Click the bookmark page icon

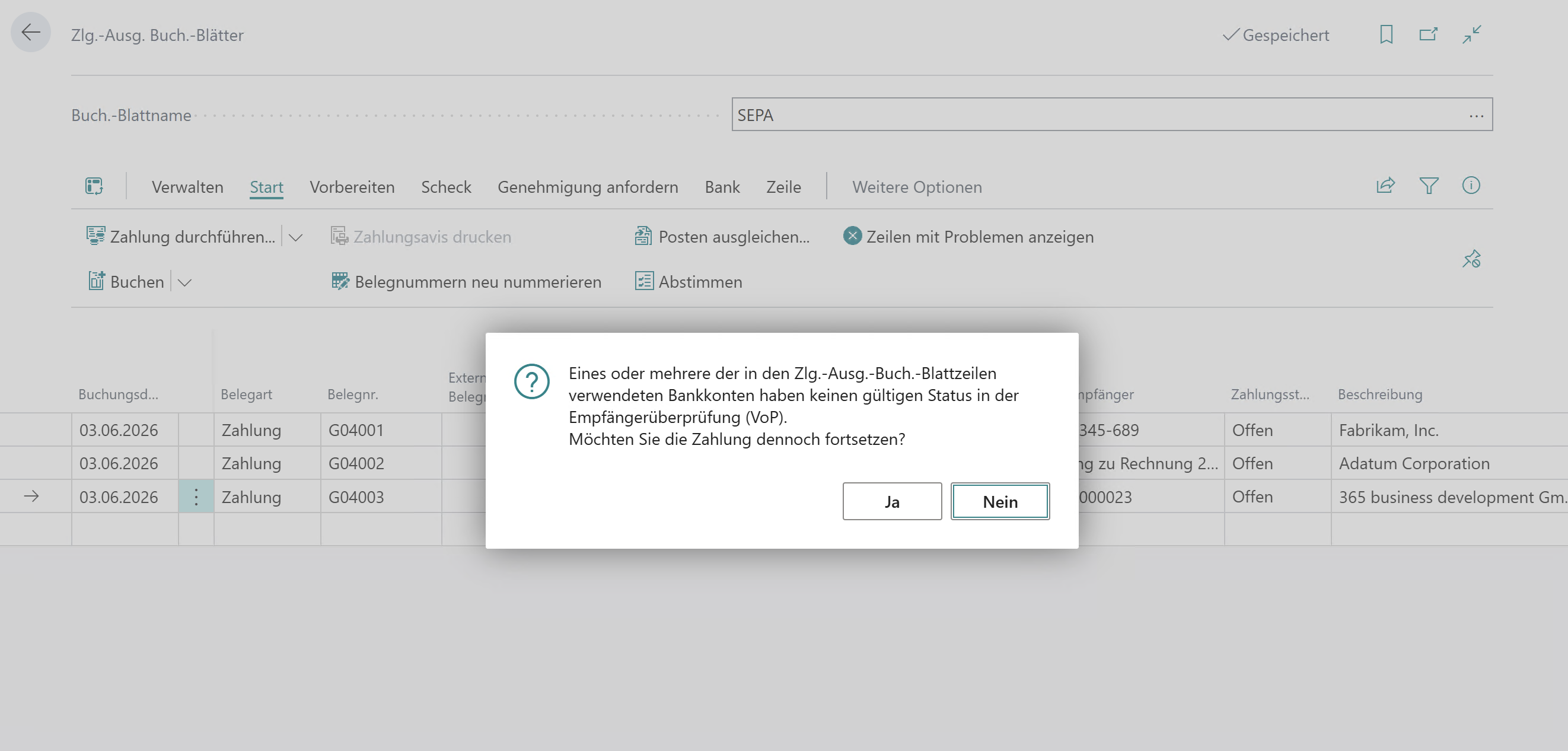(x=1386, y=35)
